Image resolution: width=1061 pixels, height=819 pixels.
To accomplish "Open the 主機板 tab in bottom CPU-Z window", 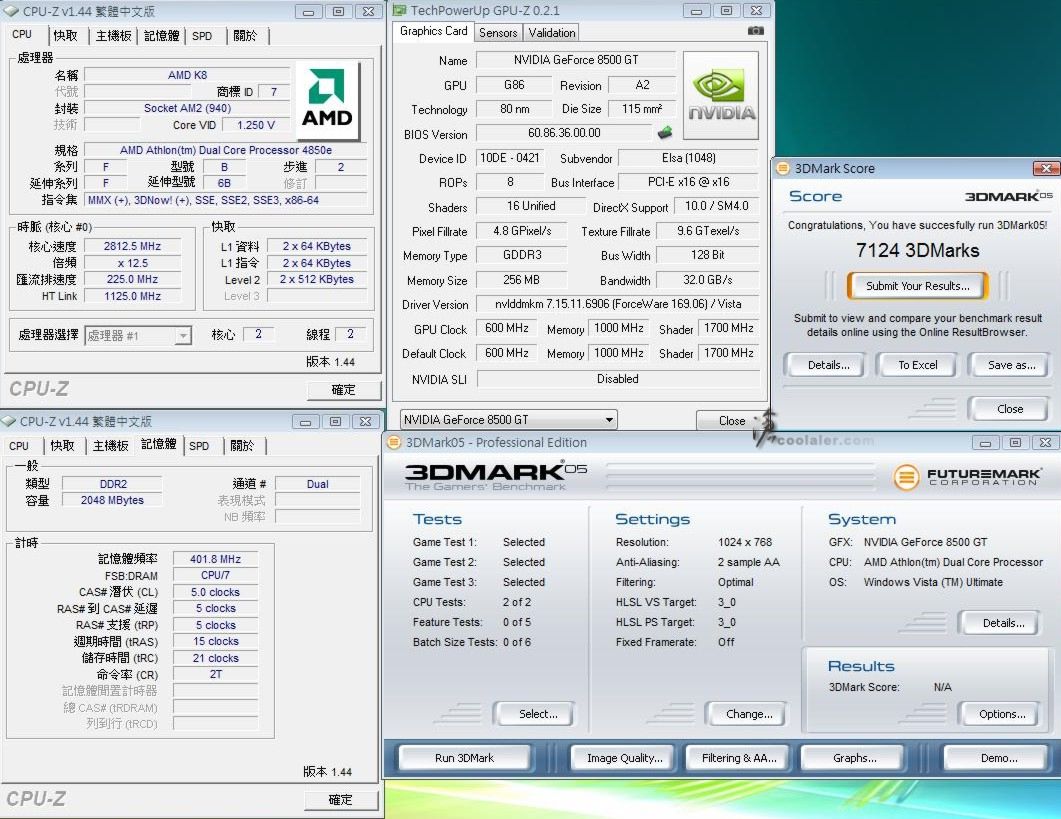I will click(110, 446).
